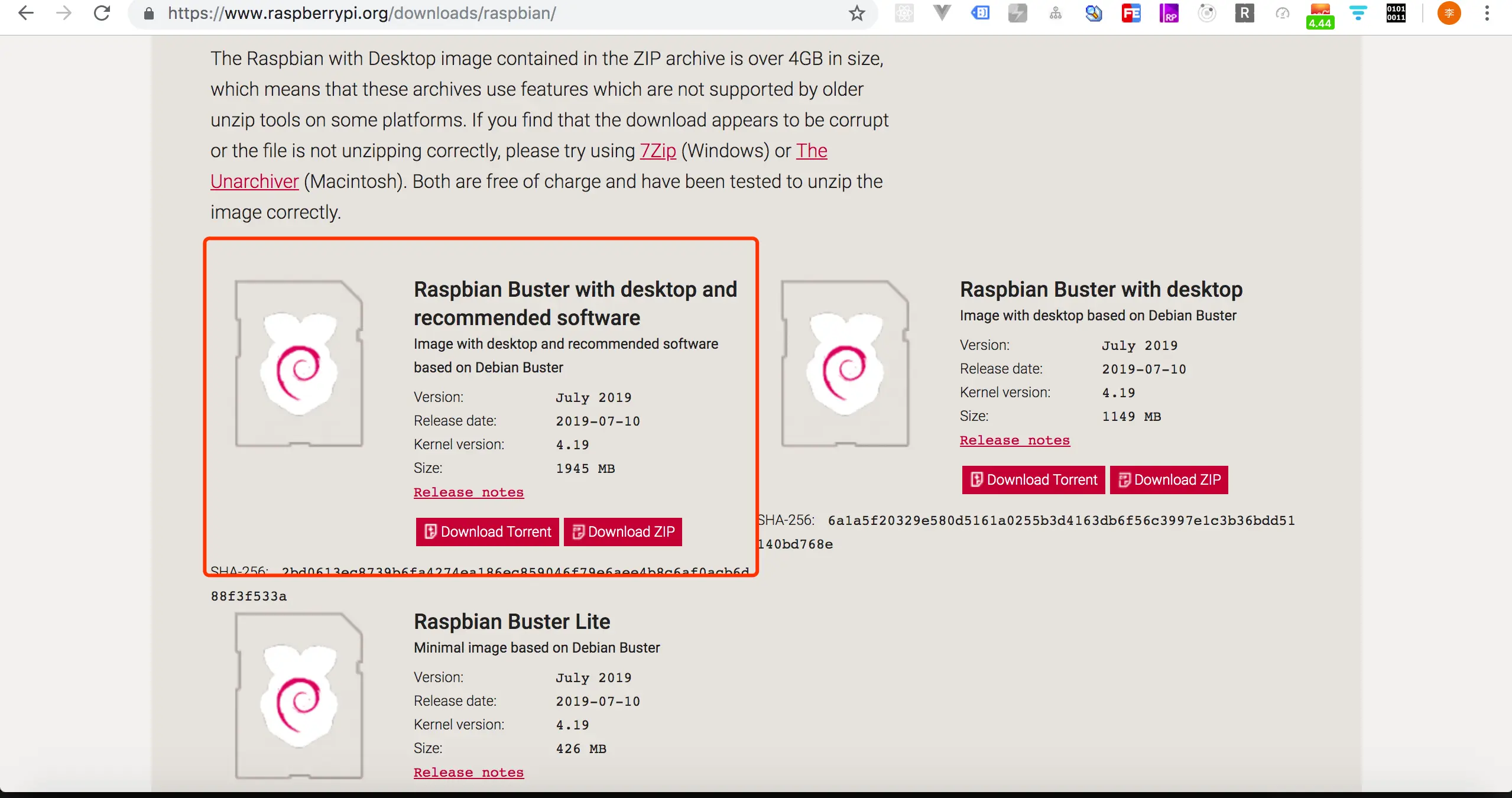Image resolution: width=1512 pixels, height=798 pixels.
Task: Click the 4.44 badge extension icon
Action: click(1320, 15)
